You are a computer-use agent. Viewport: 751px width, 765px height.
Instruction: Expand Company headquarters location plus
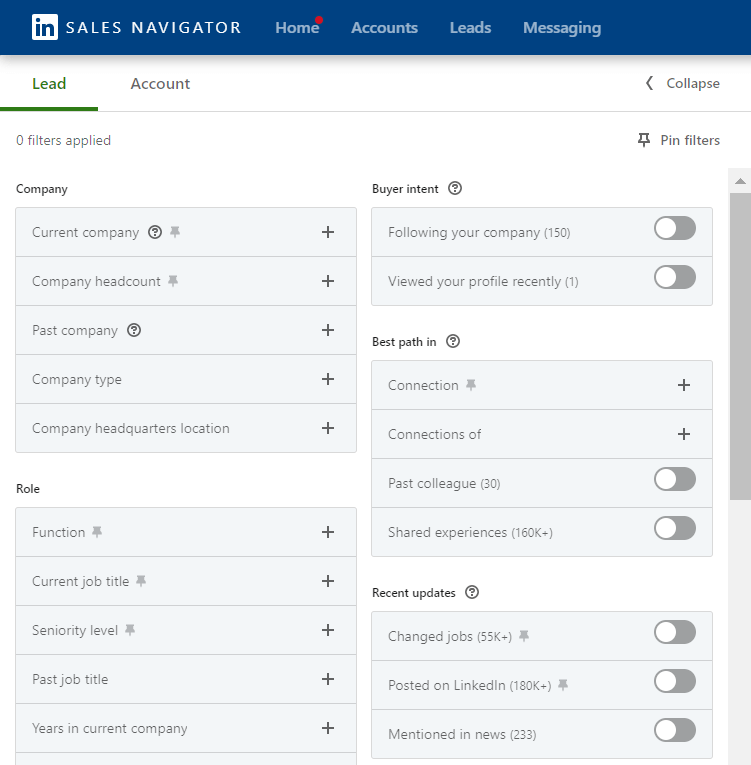coord(328,428)
